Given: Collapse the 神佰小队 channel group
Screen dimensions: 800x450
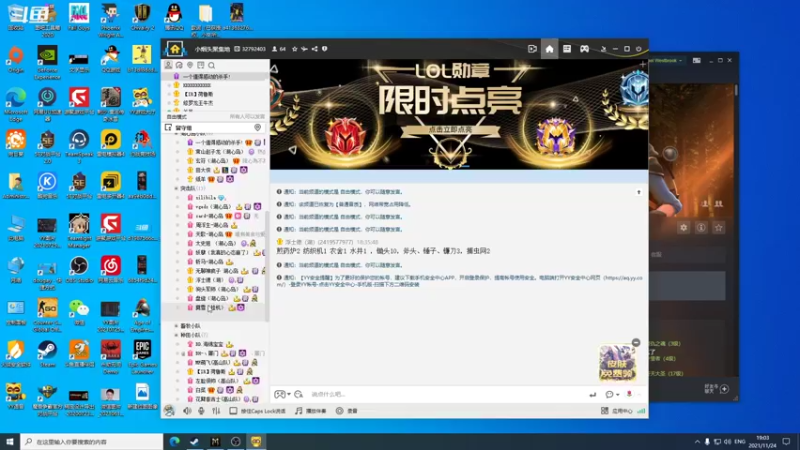Looking at the screenshot, I should (x=177, y=335).
